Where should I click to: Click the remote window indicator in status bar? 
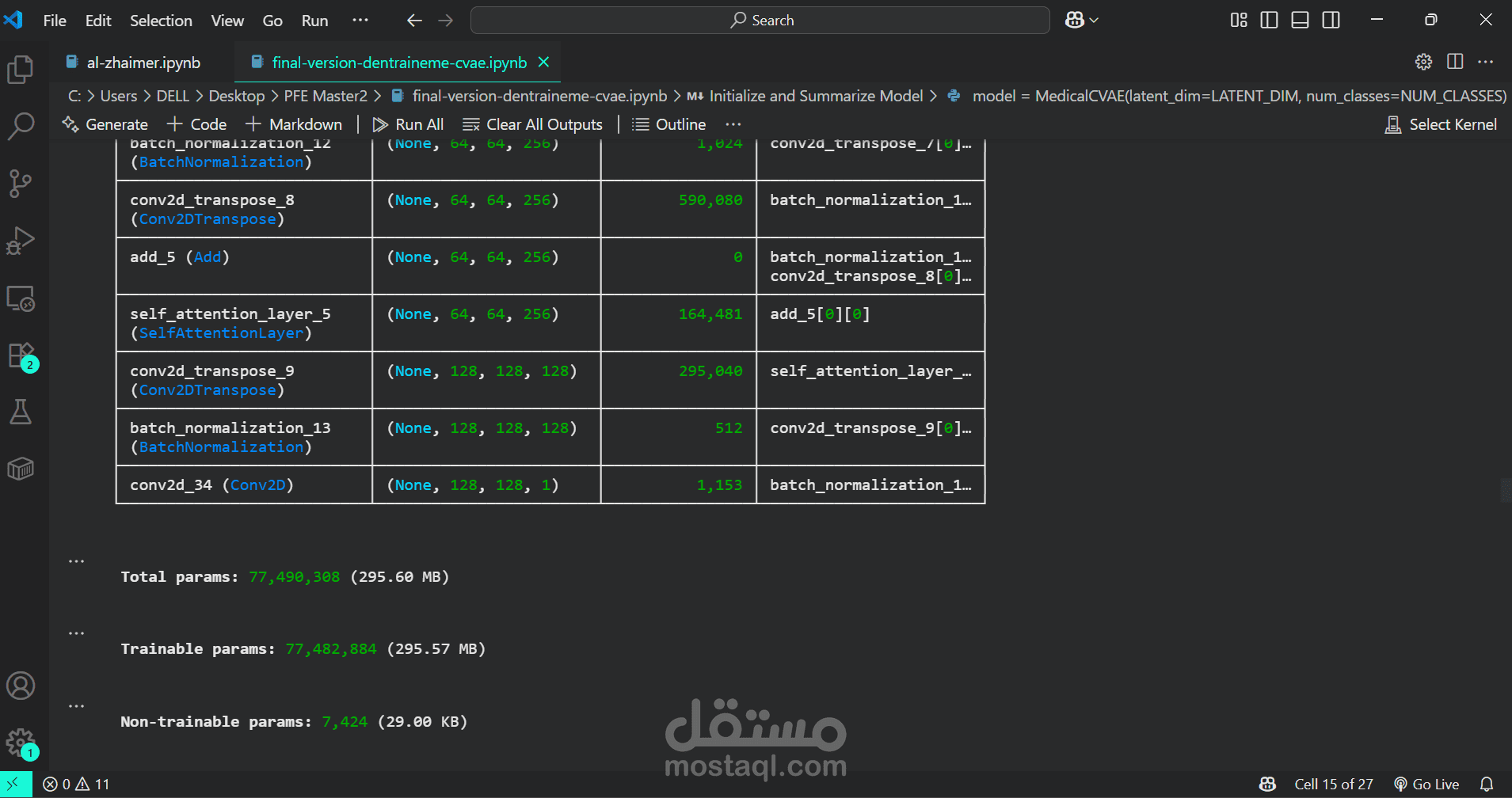pos(14,785)
